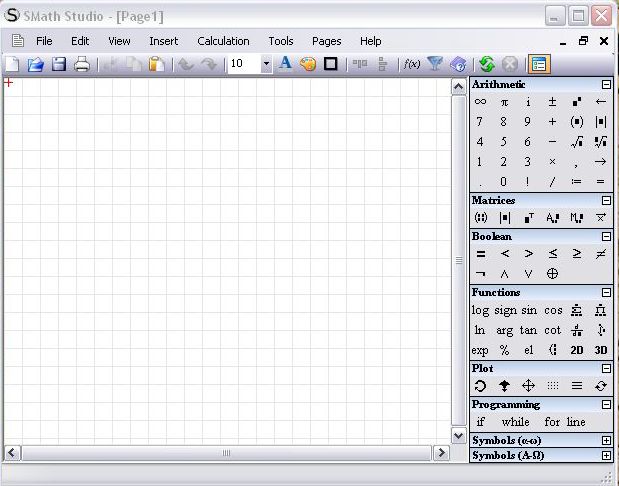Collapse the Programming panel
Viewport: 619px width, 486px height.
606,405
